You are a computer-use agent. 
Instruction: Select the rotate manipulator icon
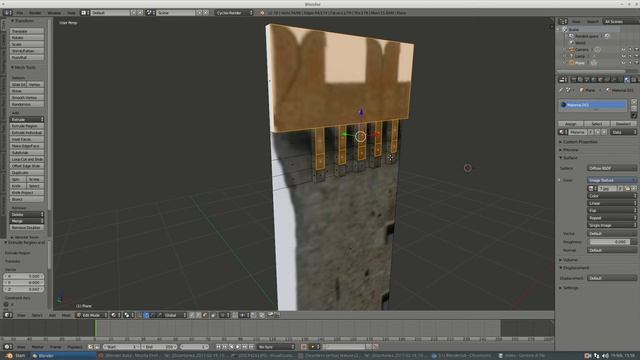click(152, 315)
